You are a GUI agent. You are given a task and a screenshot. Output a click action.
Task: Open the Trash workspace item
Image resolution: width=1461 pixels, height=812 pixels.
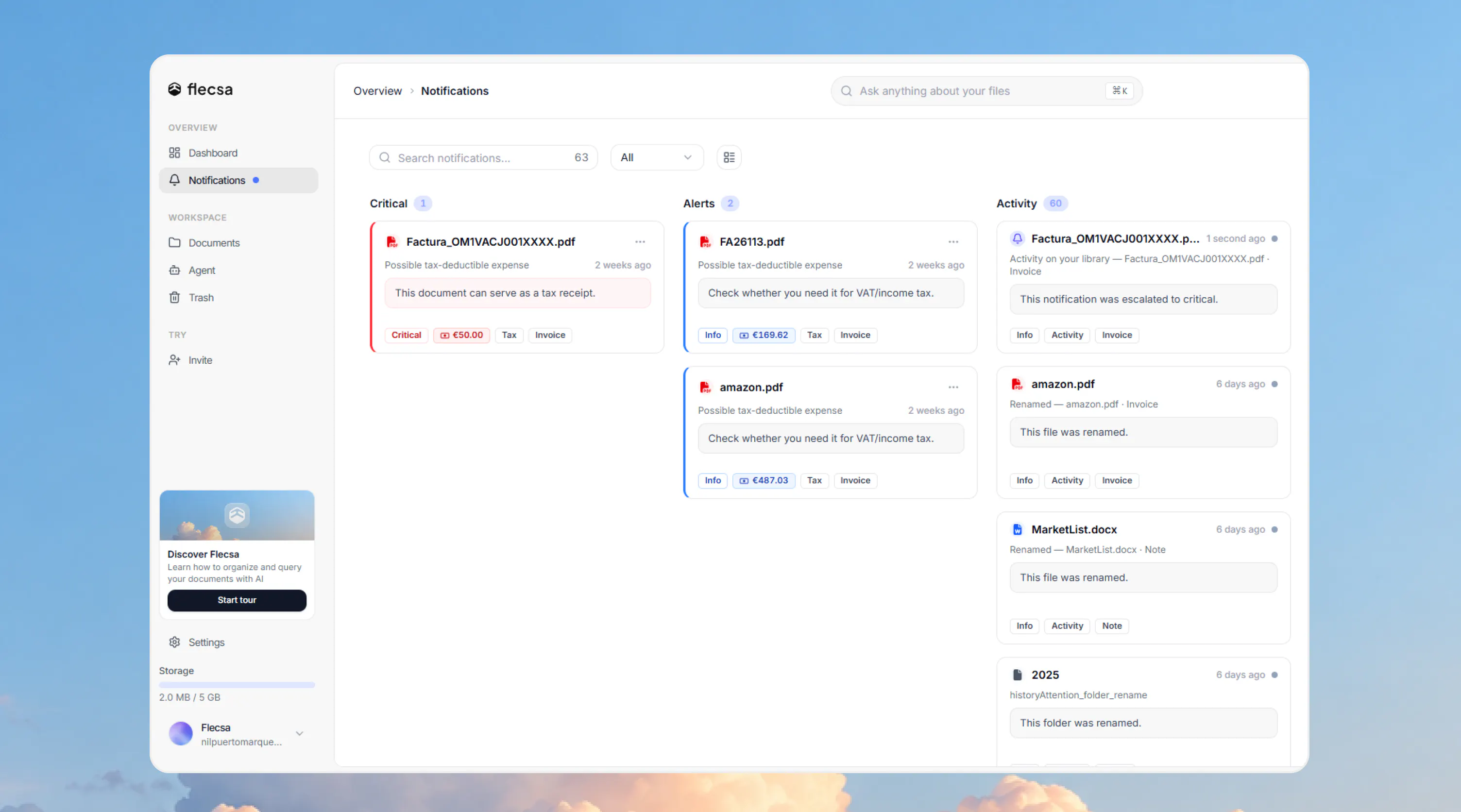point(238,297)
